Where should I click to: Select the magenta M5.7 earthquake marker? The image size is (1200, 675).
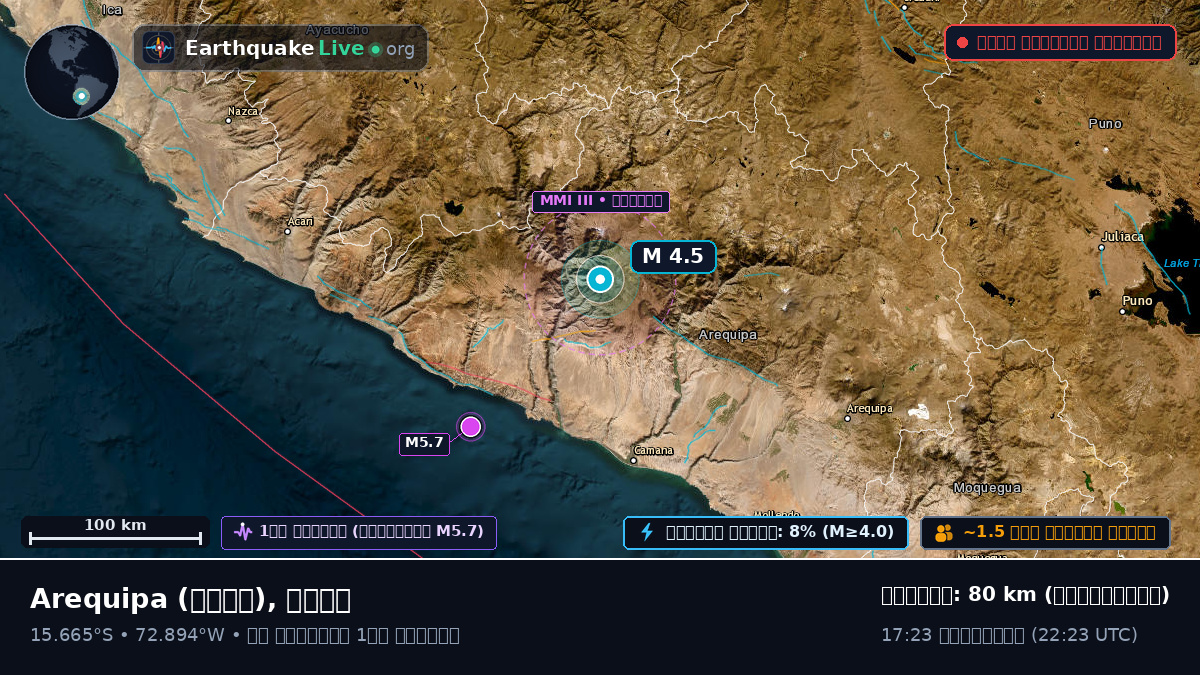[x=471, y=427]
